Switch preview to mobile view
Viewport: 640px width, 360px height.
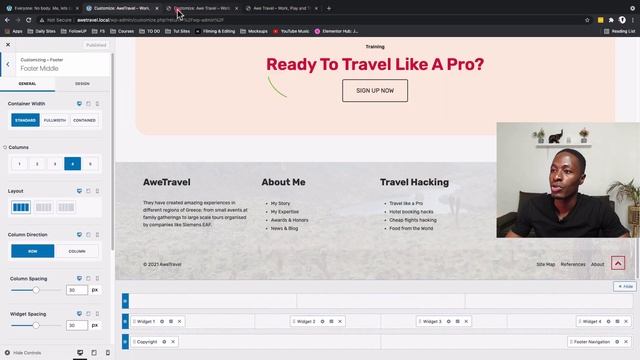108,353
